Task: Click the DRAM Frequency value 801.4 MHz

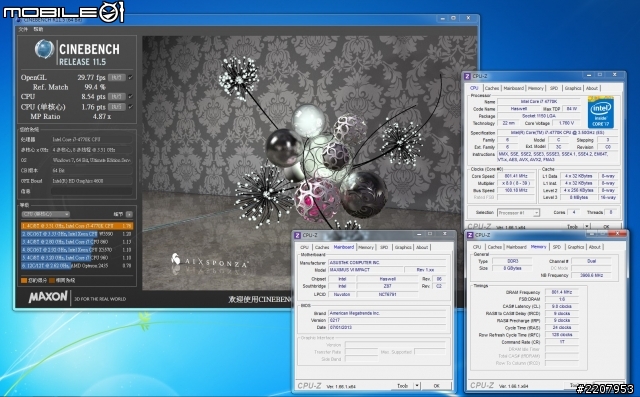Action: coord(562,292)
